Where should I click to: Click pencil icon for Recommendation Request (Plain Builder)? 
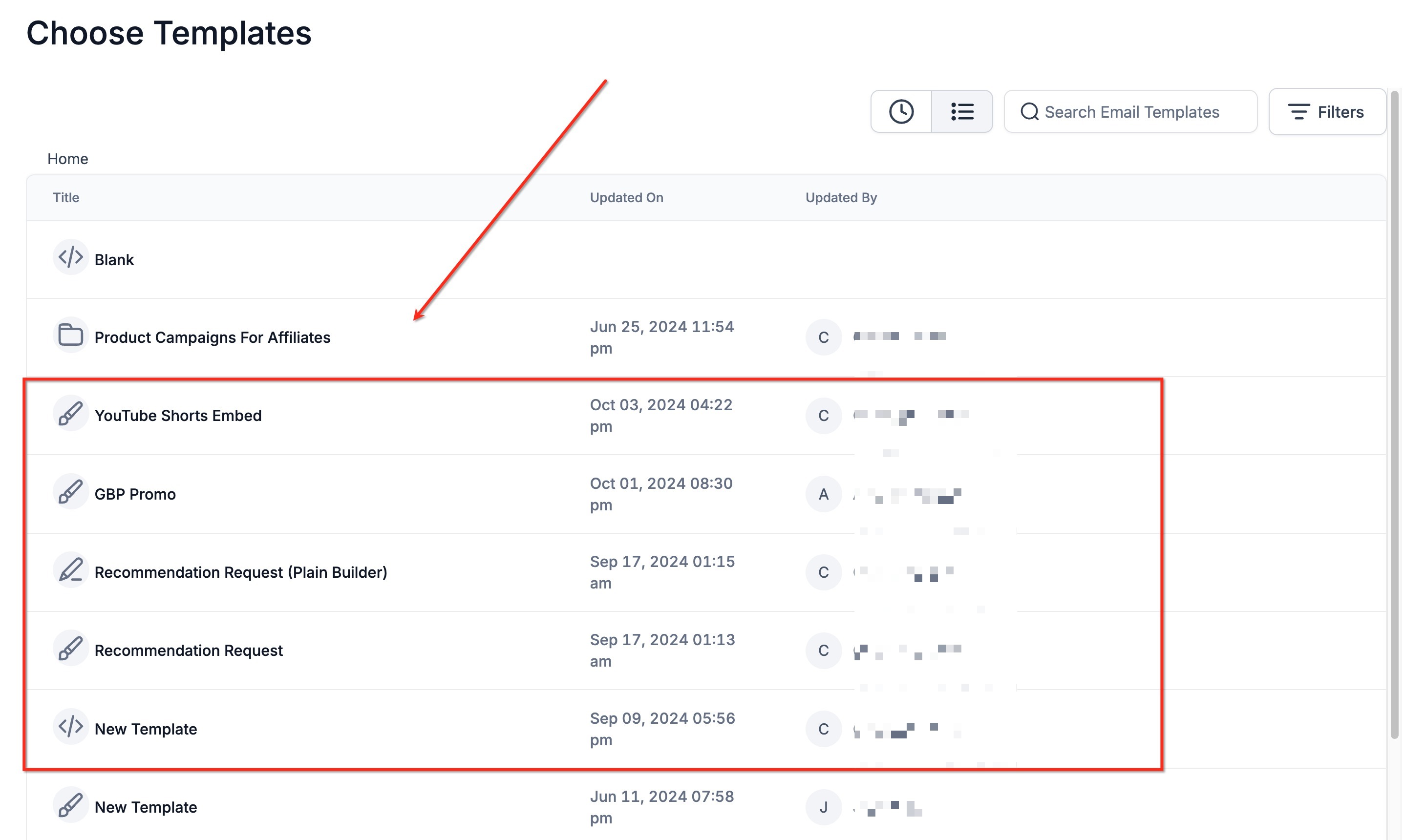(x=71, y=570)
